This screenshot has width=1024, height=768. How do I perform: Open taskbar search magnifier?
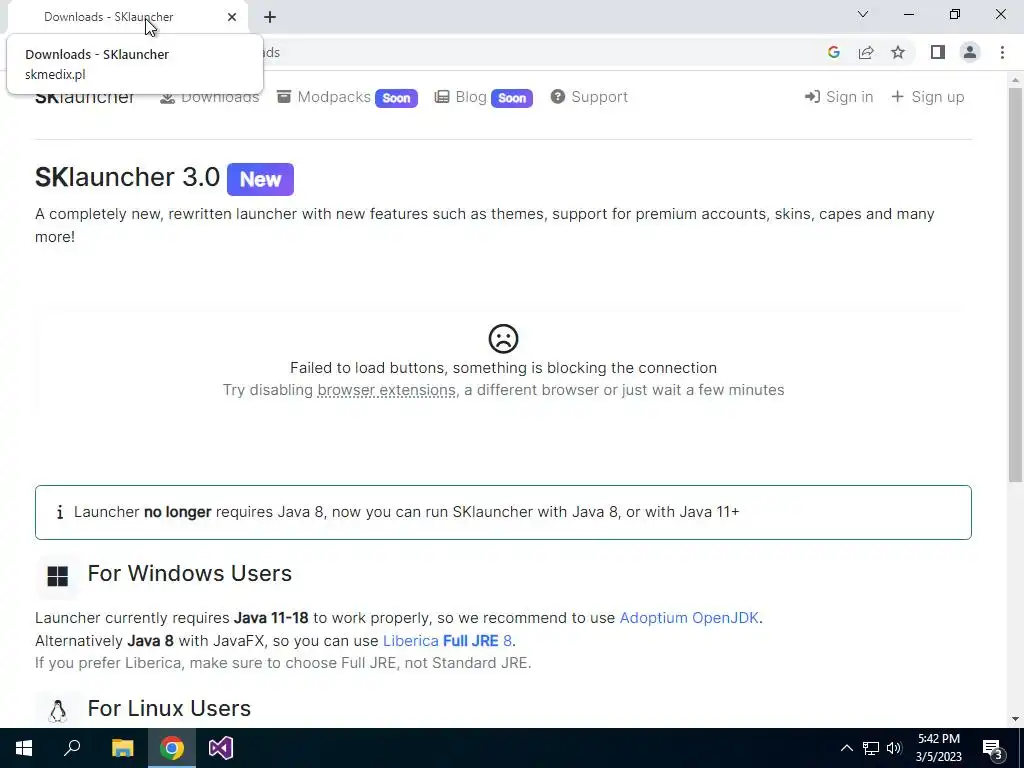pyautogui.click(x=72, y=748)
